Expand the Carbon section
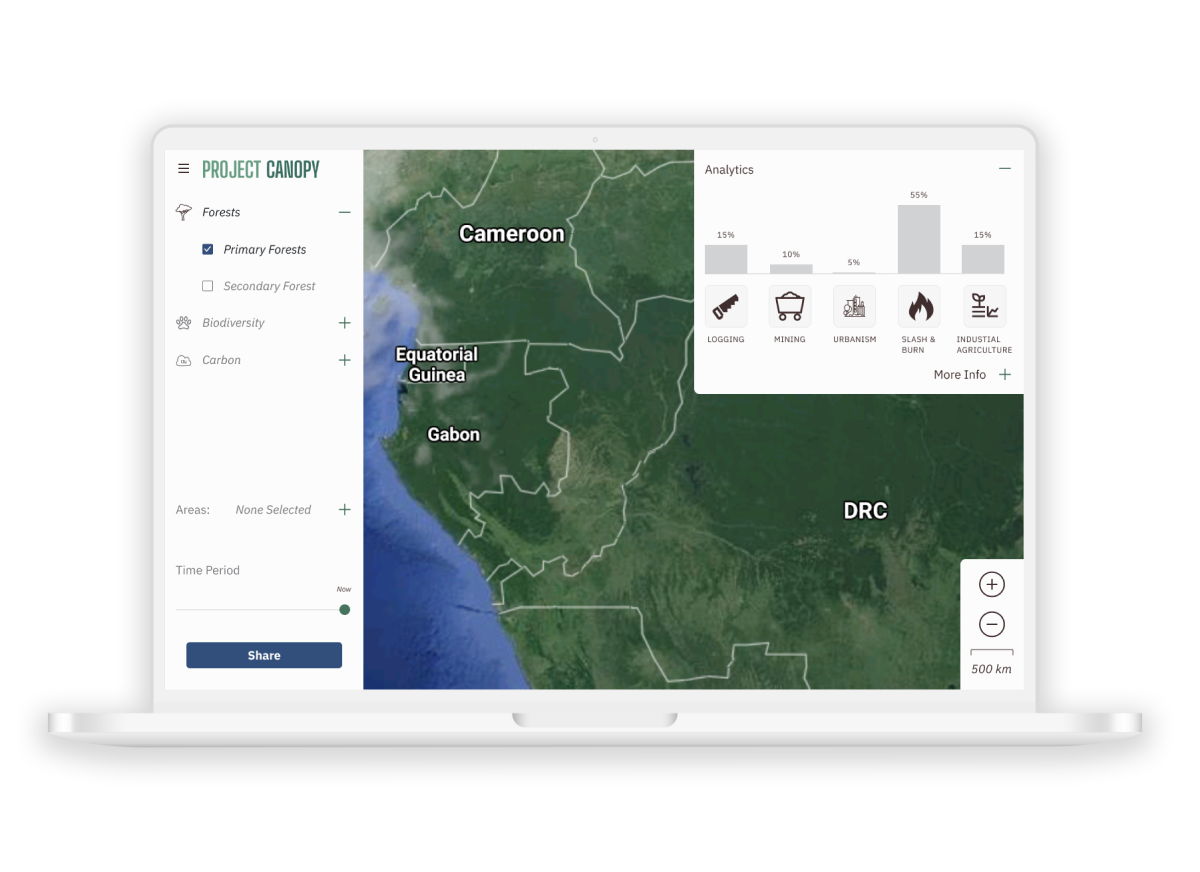 point(345,360)
